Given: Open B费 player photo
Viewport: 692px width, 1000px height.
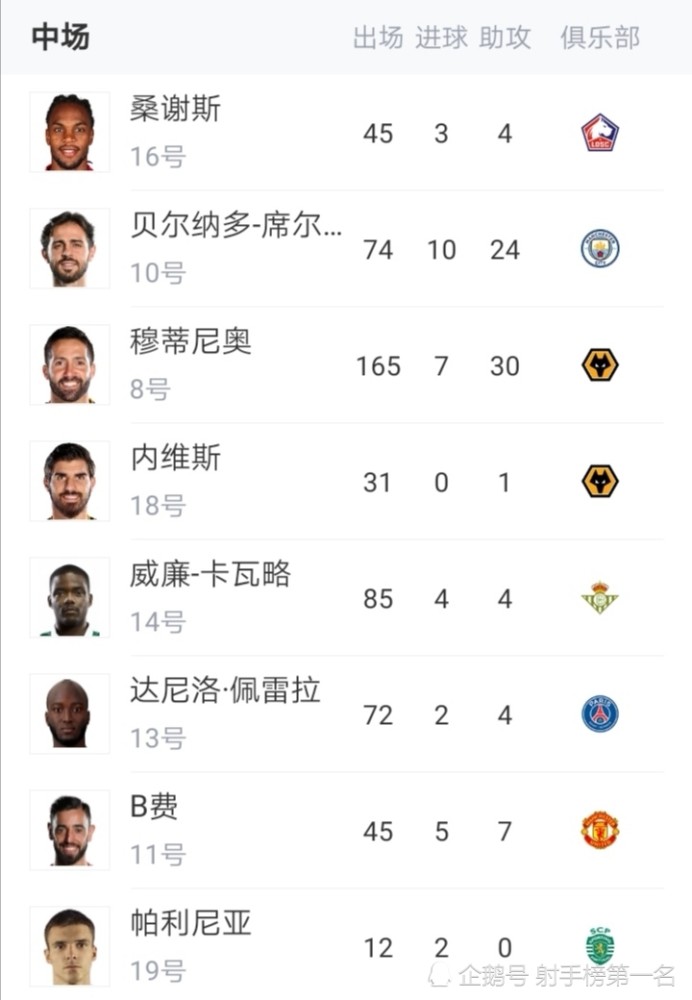Looking at the screenshot, I should pos(70,830).
